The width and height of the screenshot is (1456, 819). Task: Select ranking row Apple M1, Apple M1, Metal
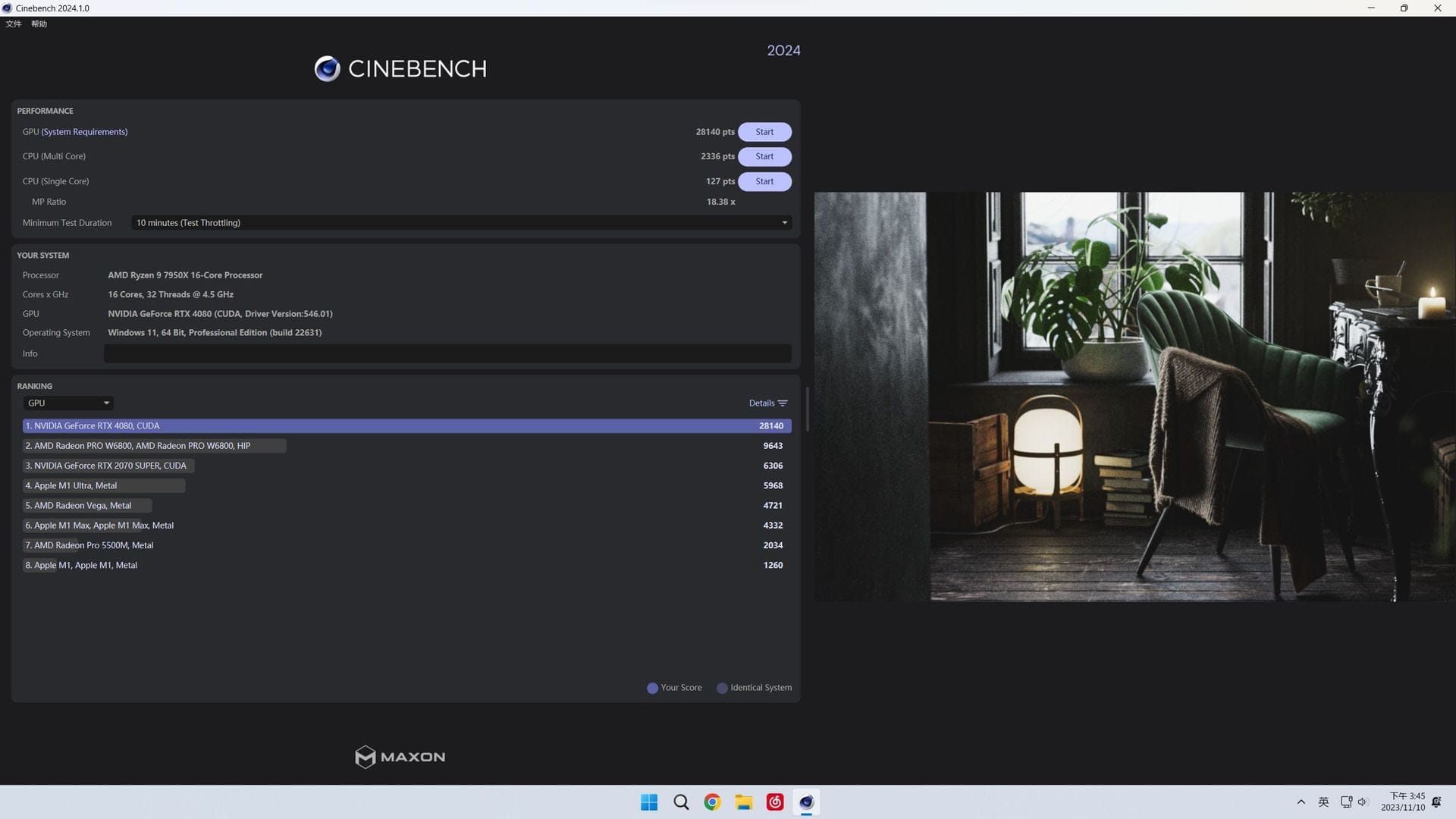point(406,566)
